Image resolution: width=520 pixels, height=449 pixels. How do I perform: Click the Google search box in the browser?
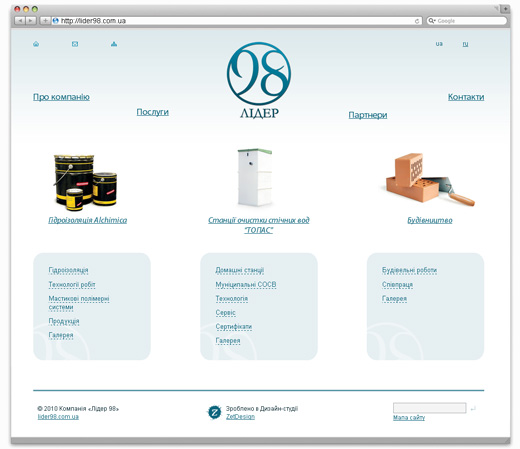coord(467,21)
